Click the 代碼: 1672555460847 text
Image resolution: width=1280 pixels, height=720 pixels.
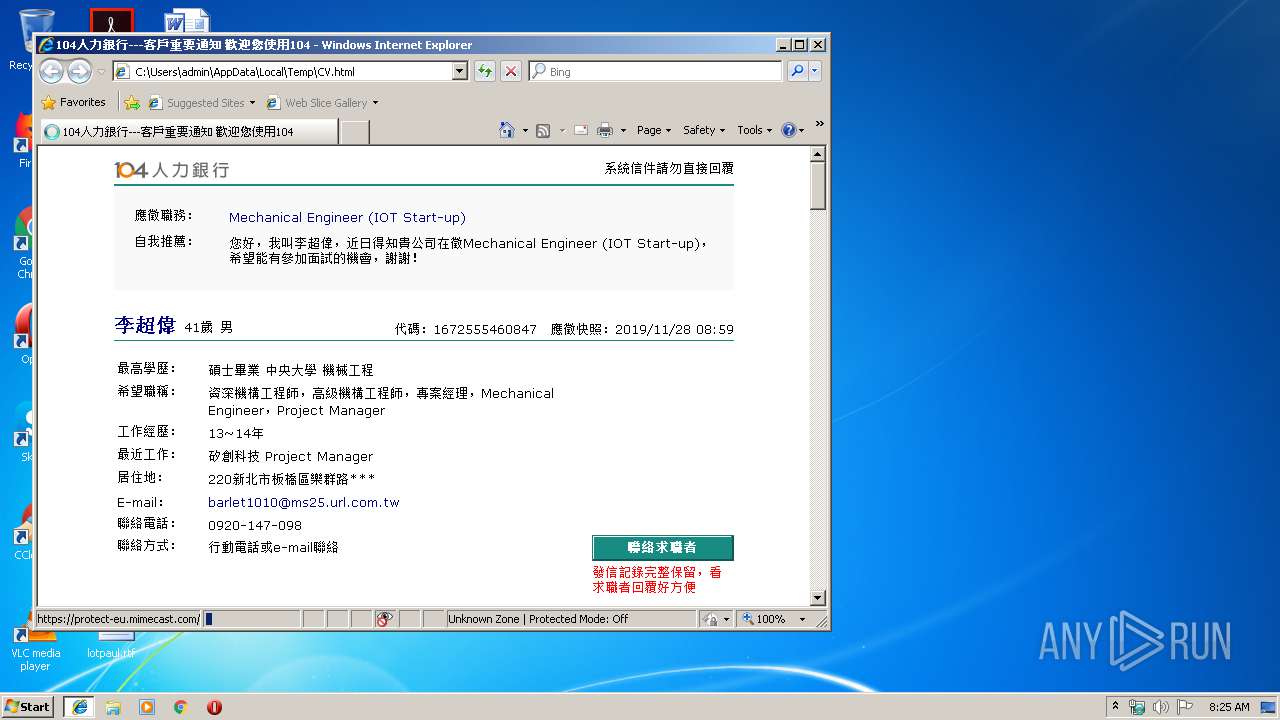466,329
